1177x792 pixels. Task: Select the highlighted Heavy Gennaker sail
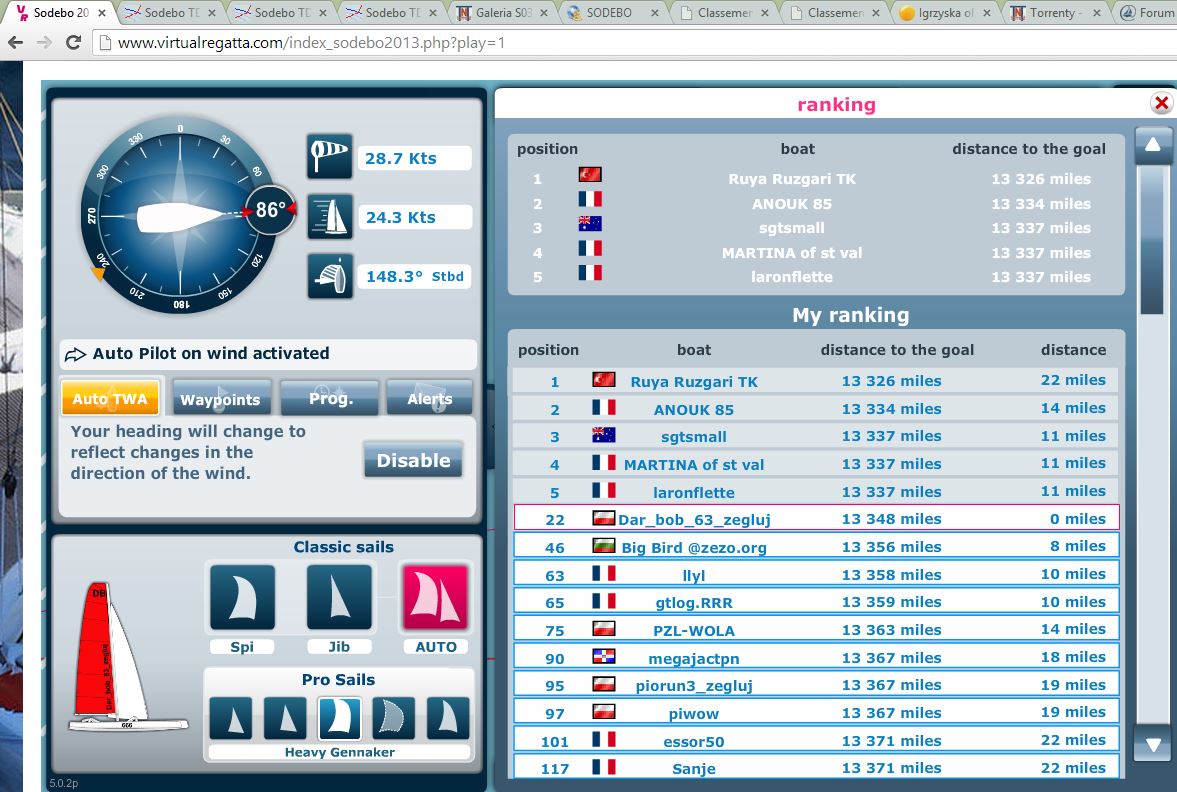pyautogui.click(x=339, y=718)
